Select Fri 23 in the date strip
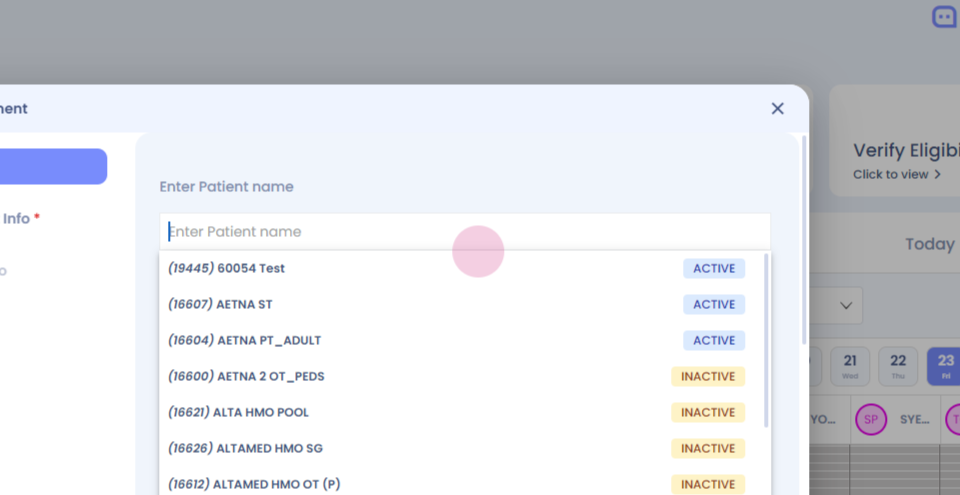 pyautogui.click(x=943, y=366)
